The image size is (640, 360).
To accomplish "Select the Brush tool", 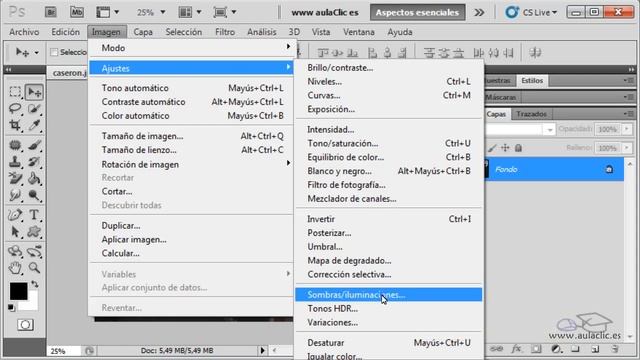I will coord(34,145).
